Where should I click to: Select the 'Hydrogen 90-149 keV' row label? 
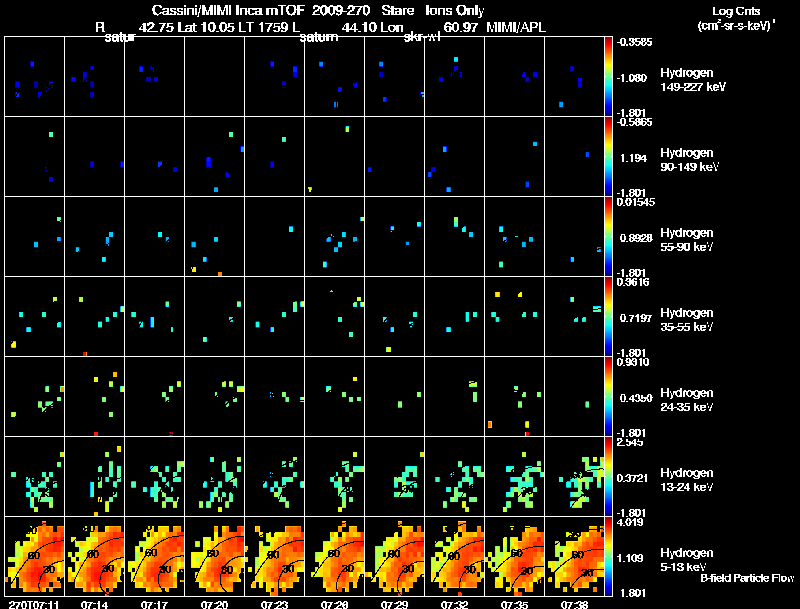click(x=690, y=160)
